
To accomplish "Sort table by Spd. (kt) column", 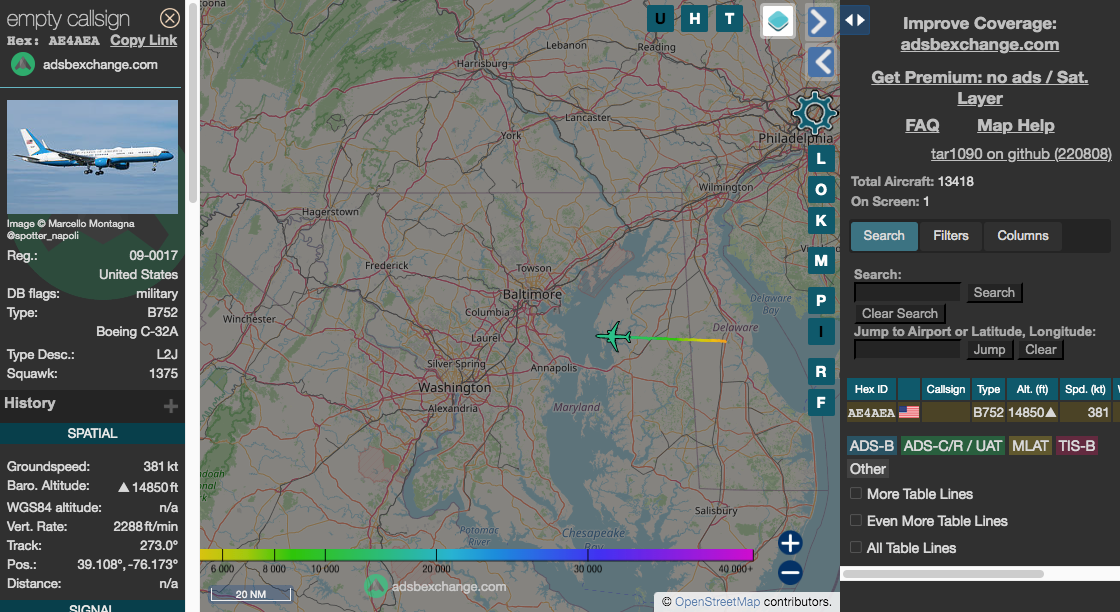I will (x=1086, y=389).
